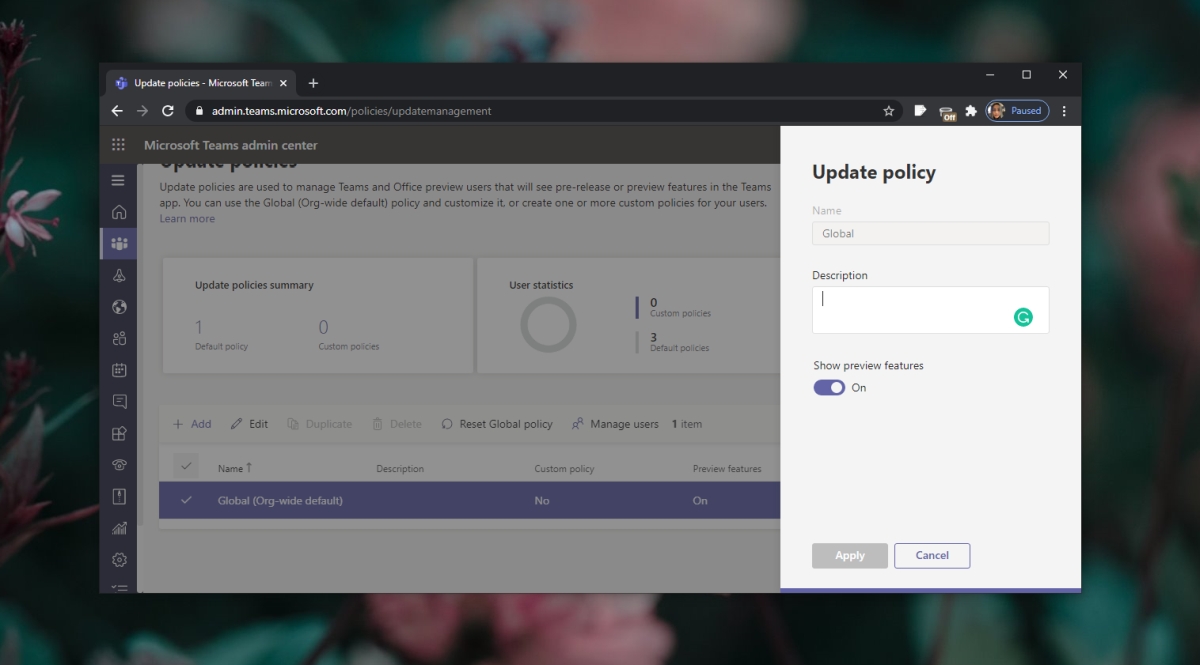Click the Default policy count 1
This screenshot has height=665, width=1200.
point(199,327)
